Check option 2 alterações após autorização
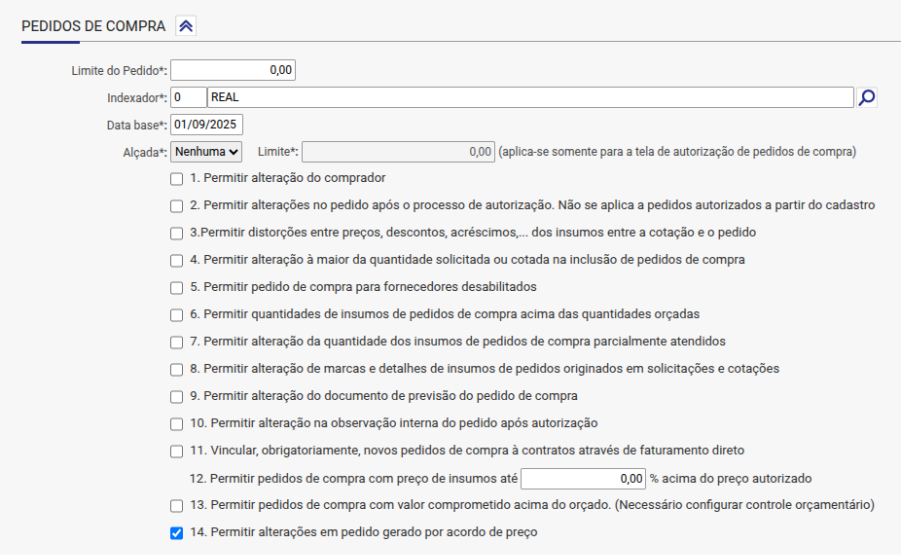The height and width of the screenshot is (555, 901). pyautogui.click(x=176, y=206)
